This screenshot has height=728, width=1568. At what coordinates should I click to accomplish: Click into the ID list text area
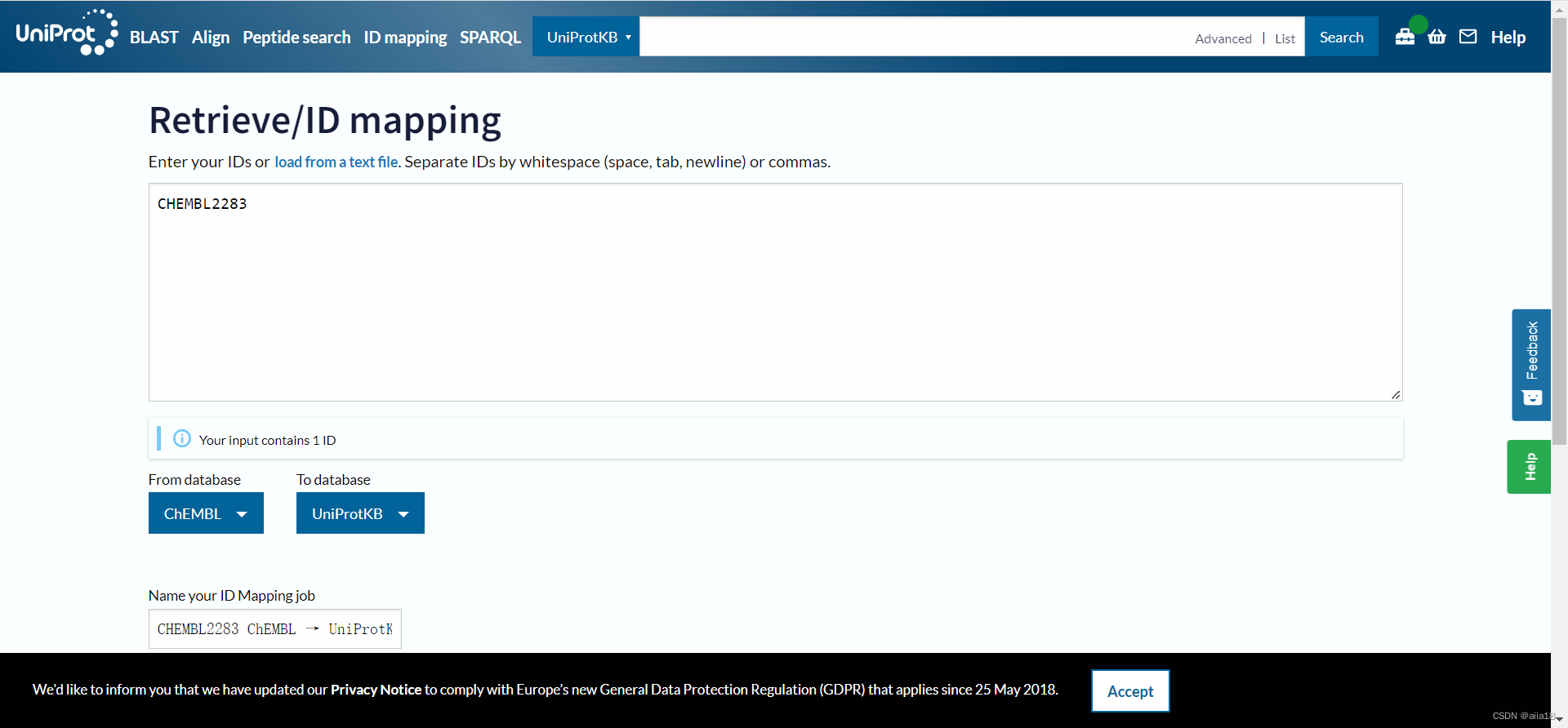tap(775, 292)
